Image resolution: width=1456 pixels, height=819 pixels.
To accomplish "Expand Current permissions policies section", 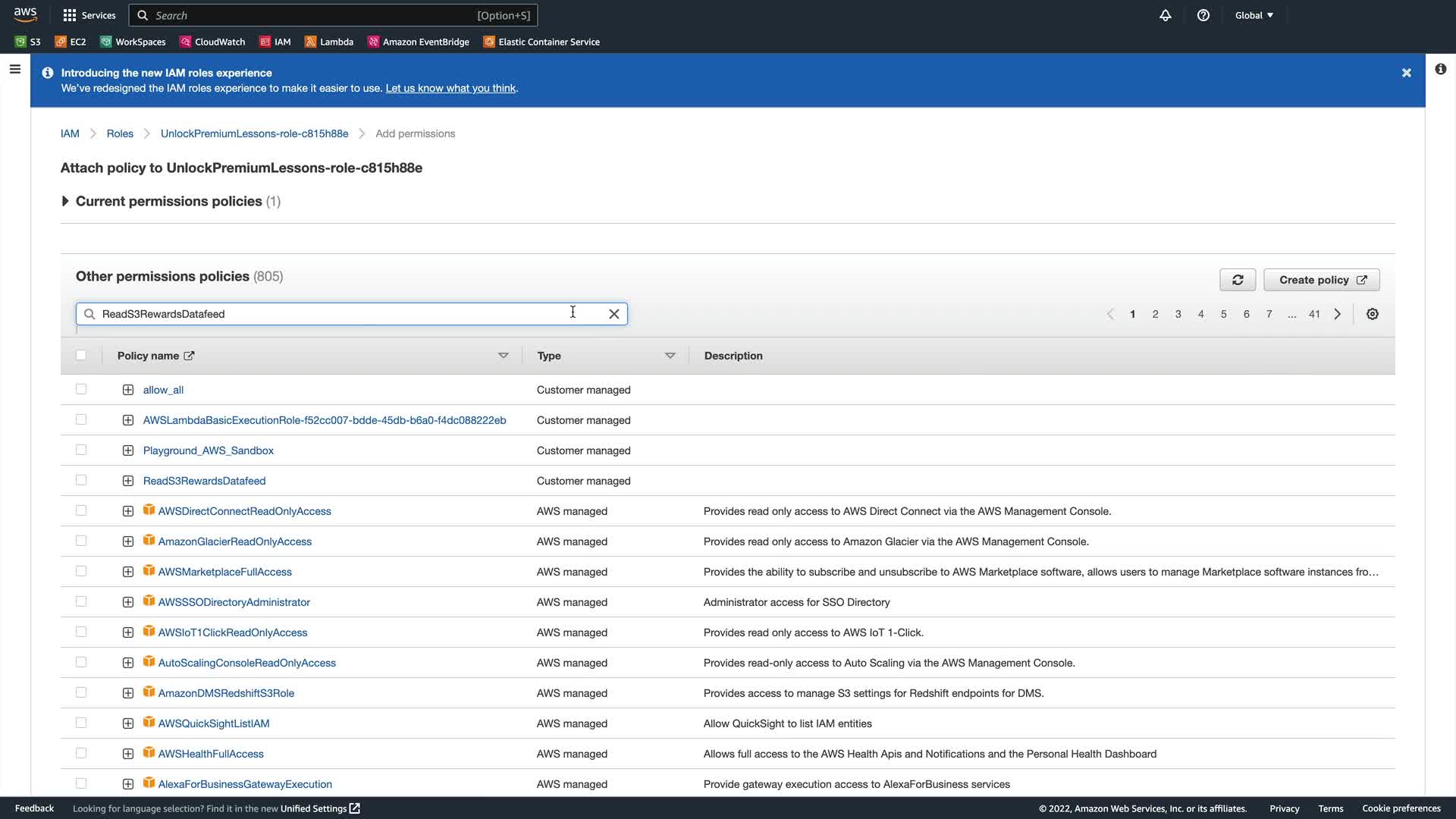I will tap(65, 201).
